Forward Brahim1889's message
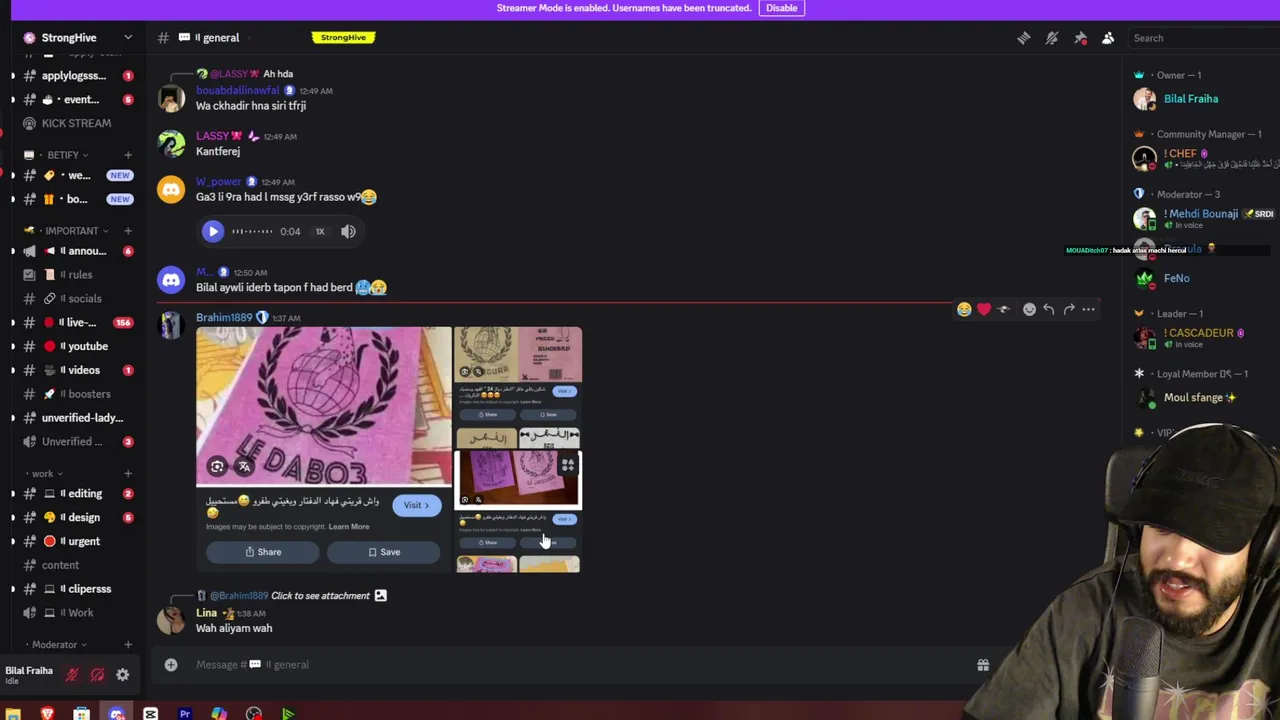The height and width of the screenshot is (720, 1280). pos(1069,309)
